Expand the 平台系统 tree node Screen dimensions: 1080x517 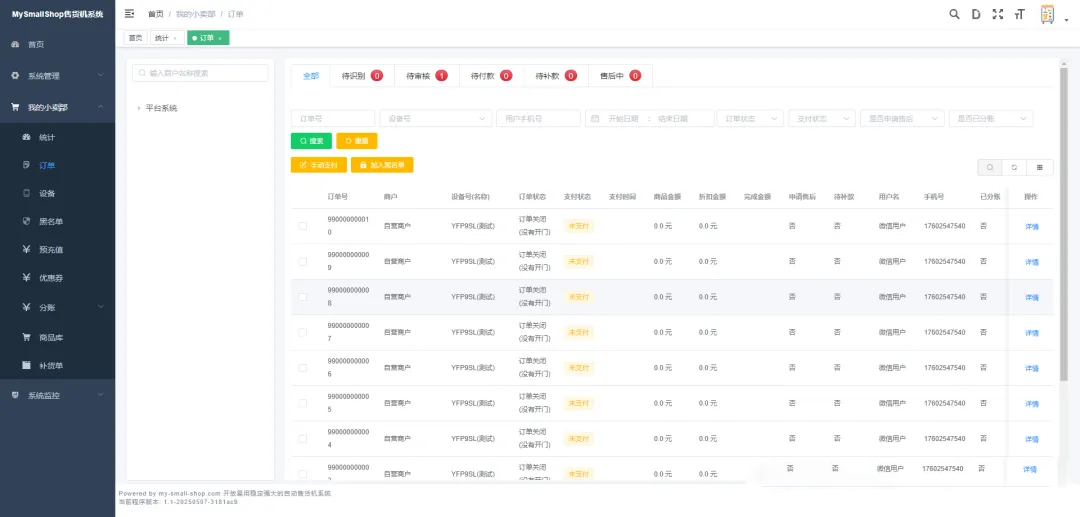pyautogui.click(x=138, y=108)
